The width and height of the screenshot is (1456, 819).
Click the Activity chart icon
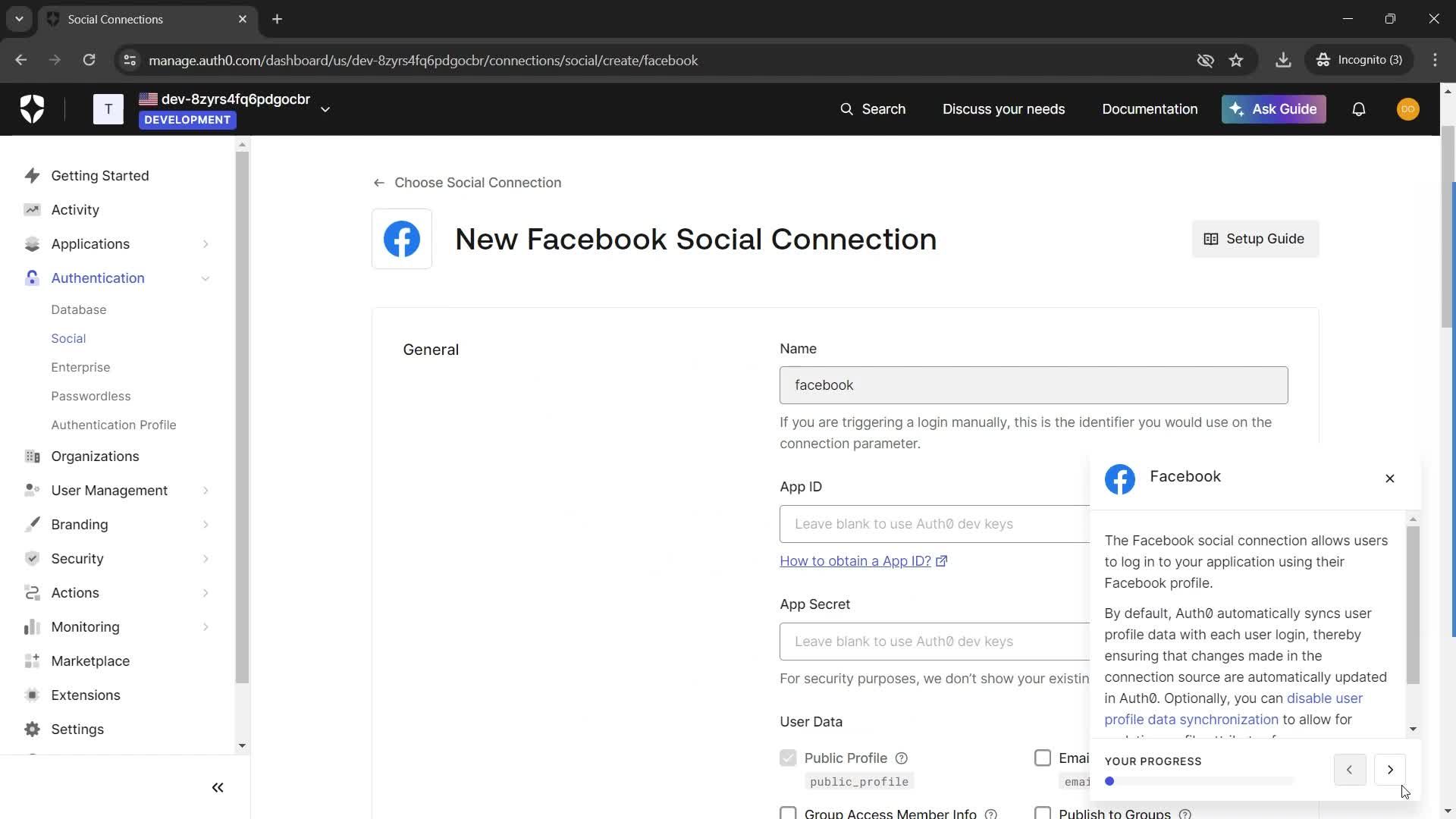click(x=32, y=210)
